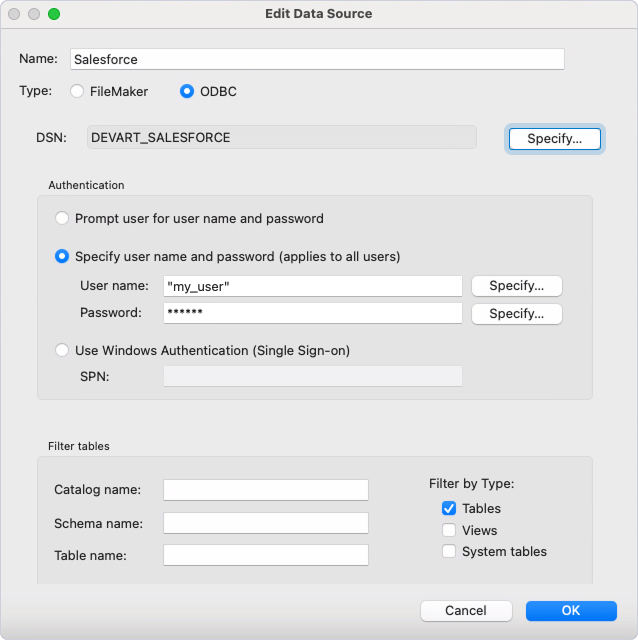Choose Use Windows Authentication (Single Sign-on)
The height and width of the screenshot is (640, 638).
(62, 350)
